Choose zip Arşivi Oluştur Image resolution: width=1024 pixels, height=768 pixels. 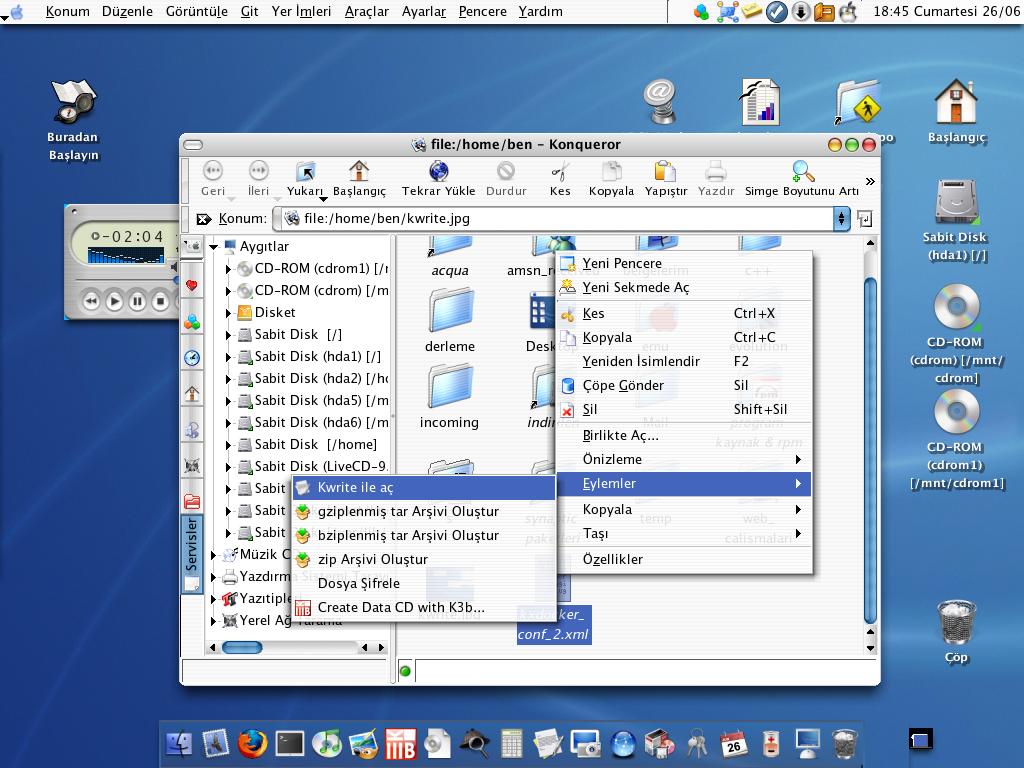[x=423, y=560]
